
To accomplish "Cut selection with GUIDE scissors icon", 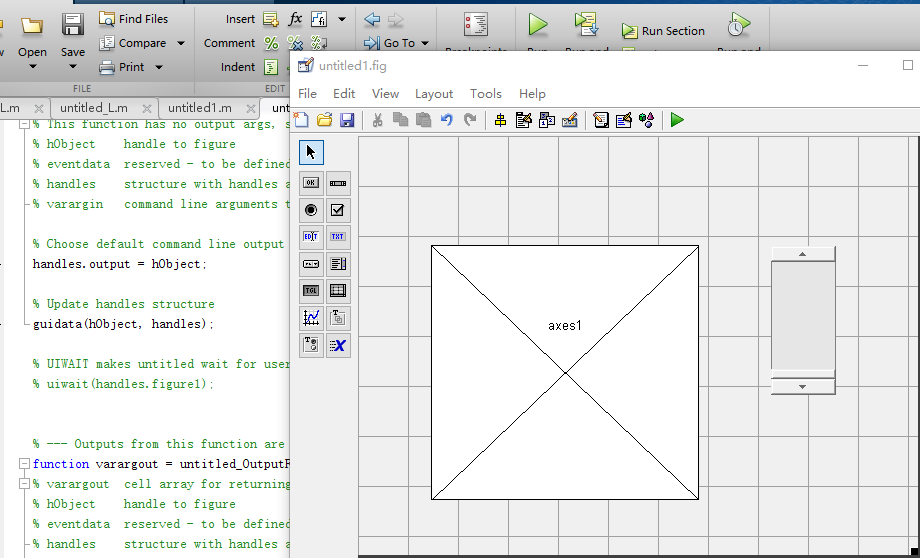I will pos(377,120).
